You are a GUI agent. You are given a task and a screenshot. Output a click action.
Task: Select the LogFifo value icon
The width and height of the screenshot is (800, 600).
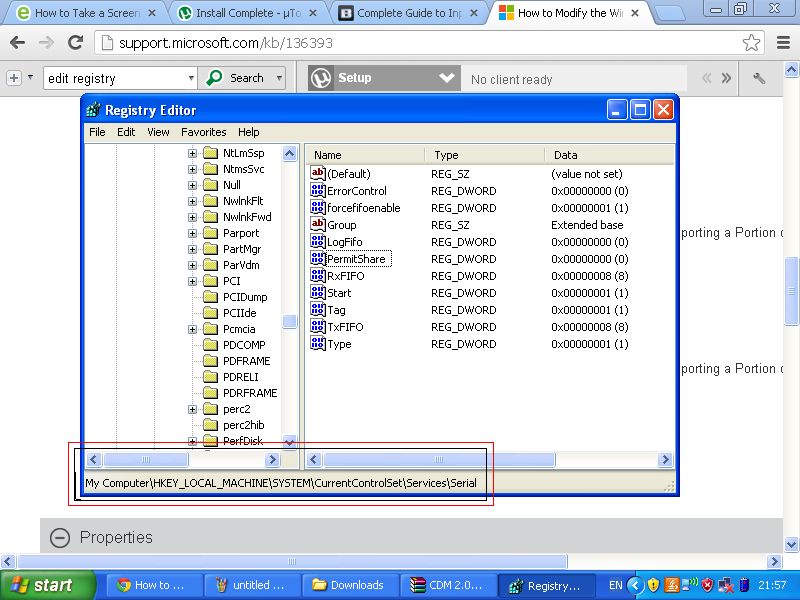(317, 242)
